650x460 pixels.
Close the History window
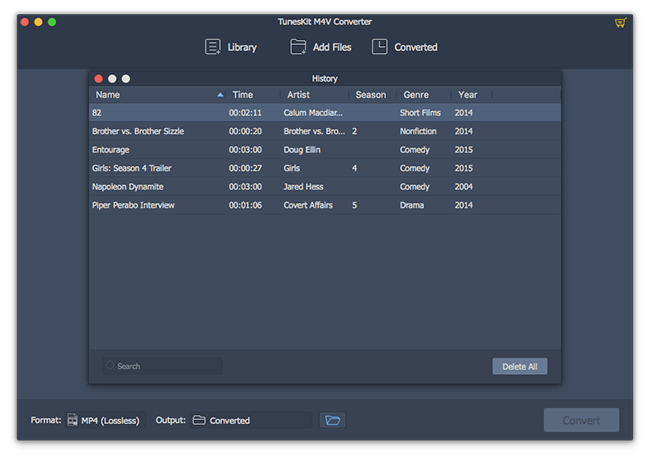coord(99,79)
